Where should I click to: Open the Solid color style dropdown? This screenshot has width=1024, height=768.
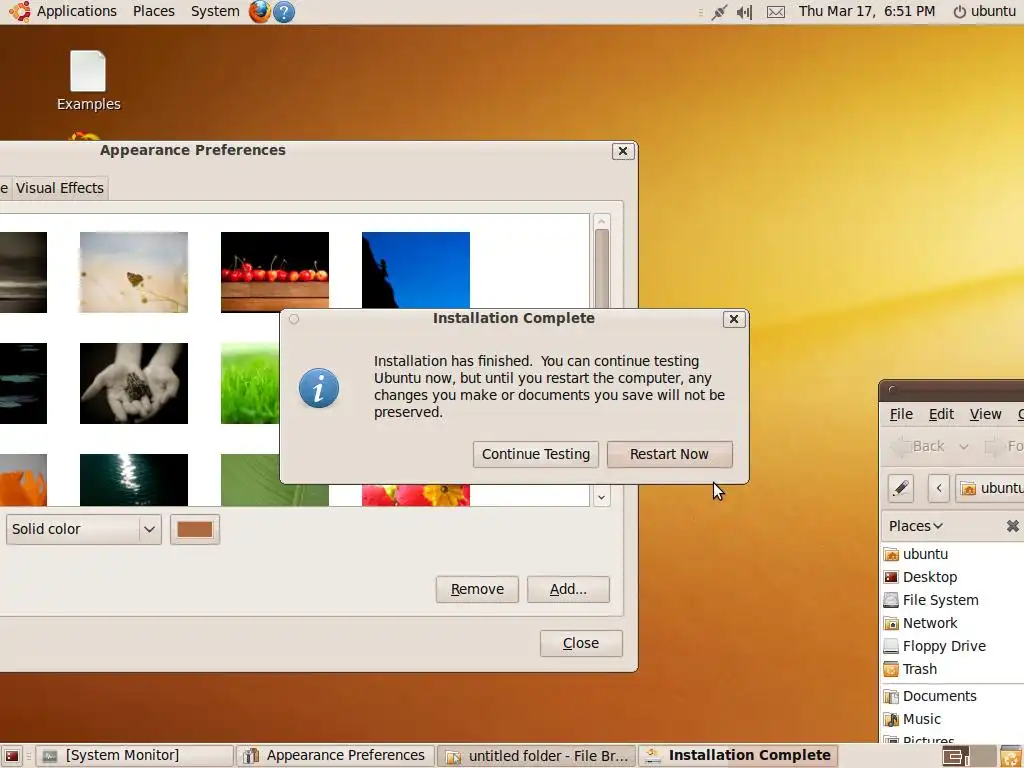click(x=84, y=529)
